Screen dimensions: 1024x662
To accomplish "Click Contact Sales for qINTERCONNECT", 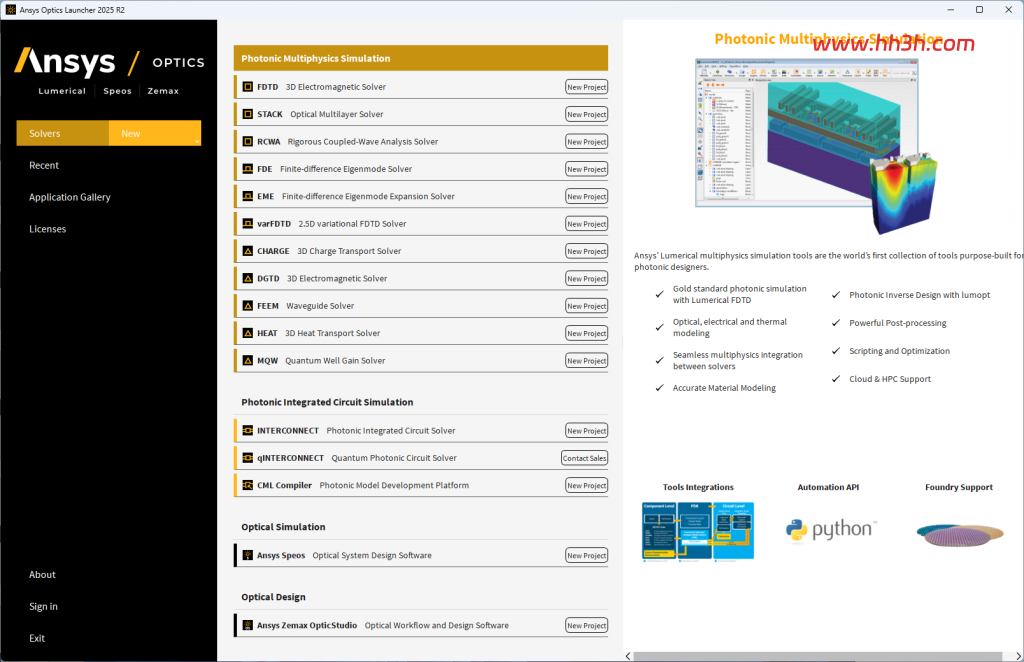I will (x=584, y=458).
